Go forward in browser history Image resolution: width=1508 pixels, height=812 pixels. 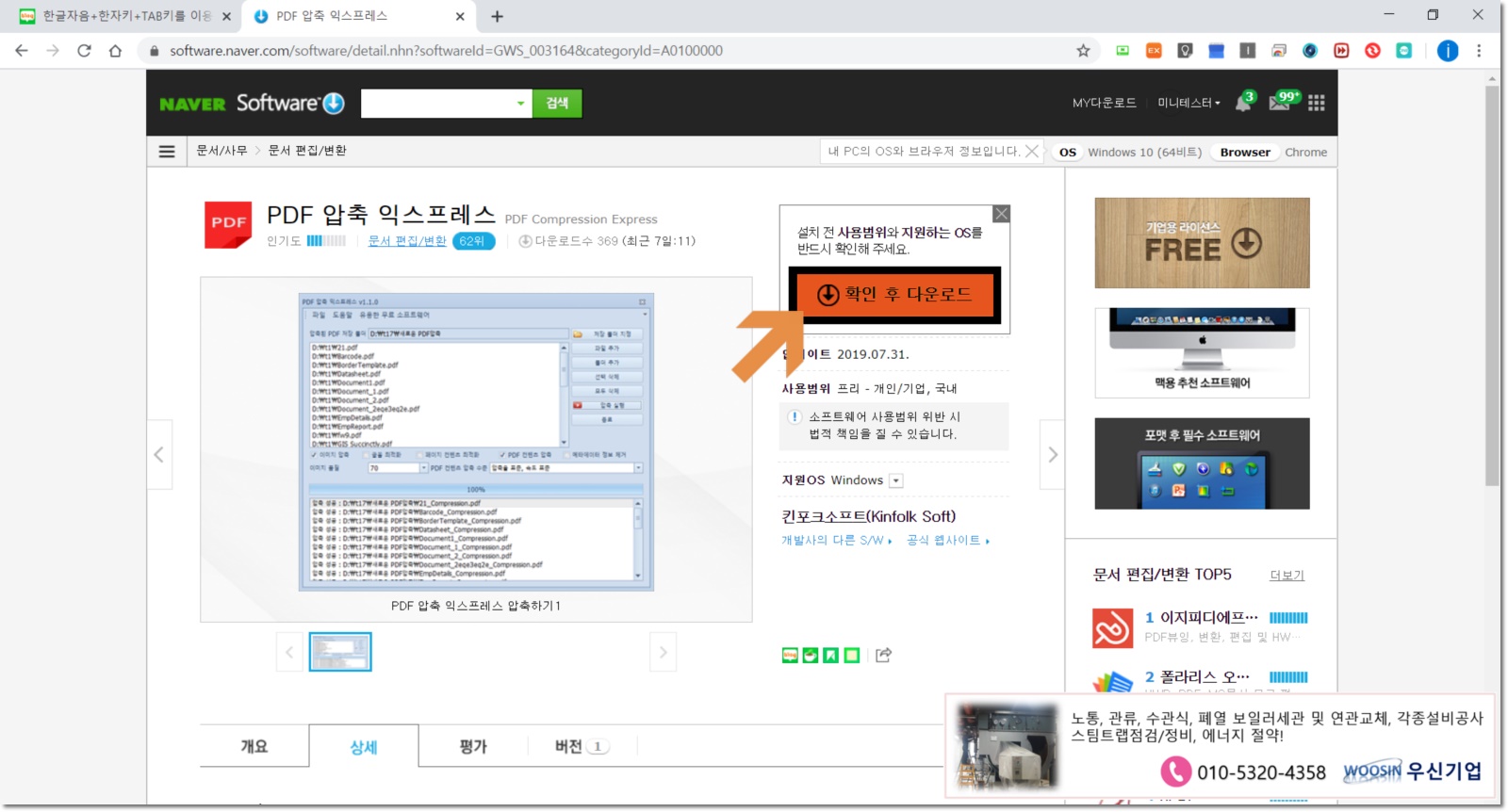coord(53,51)
